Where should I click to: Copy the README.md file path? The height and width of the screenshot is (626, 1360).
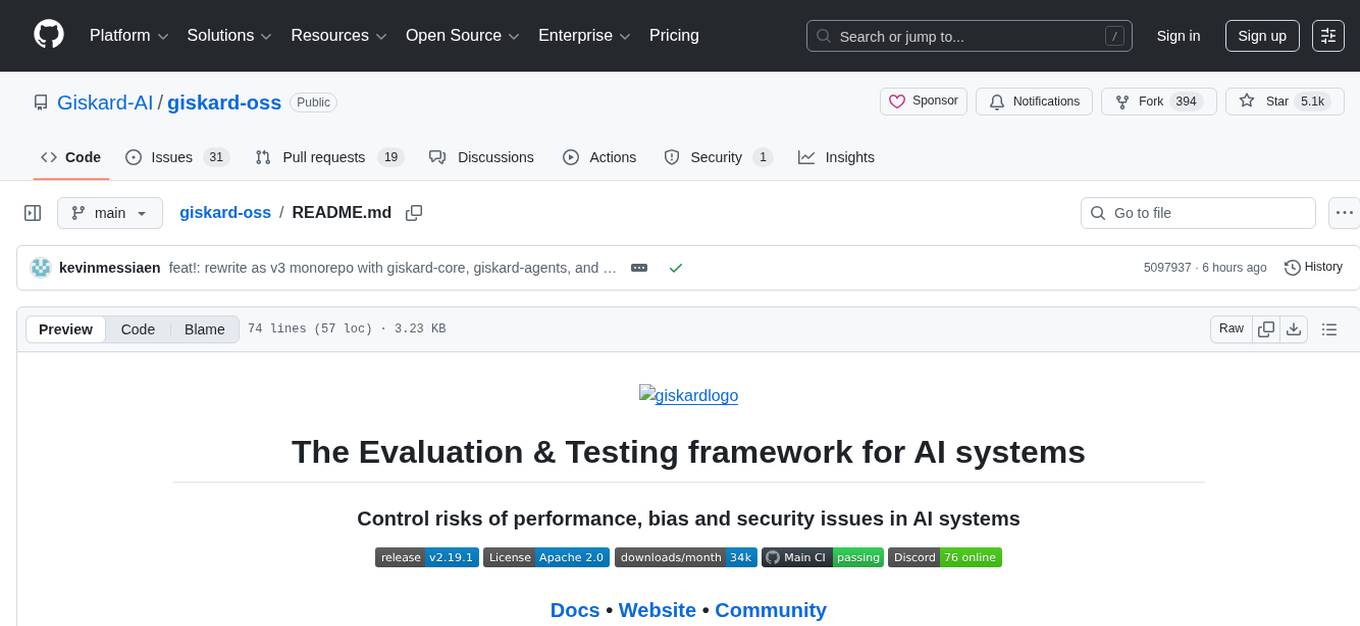414,212
